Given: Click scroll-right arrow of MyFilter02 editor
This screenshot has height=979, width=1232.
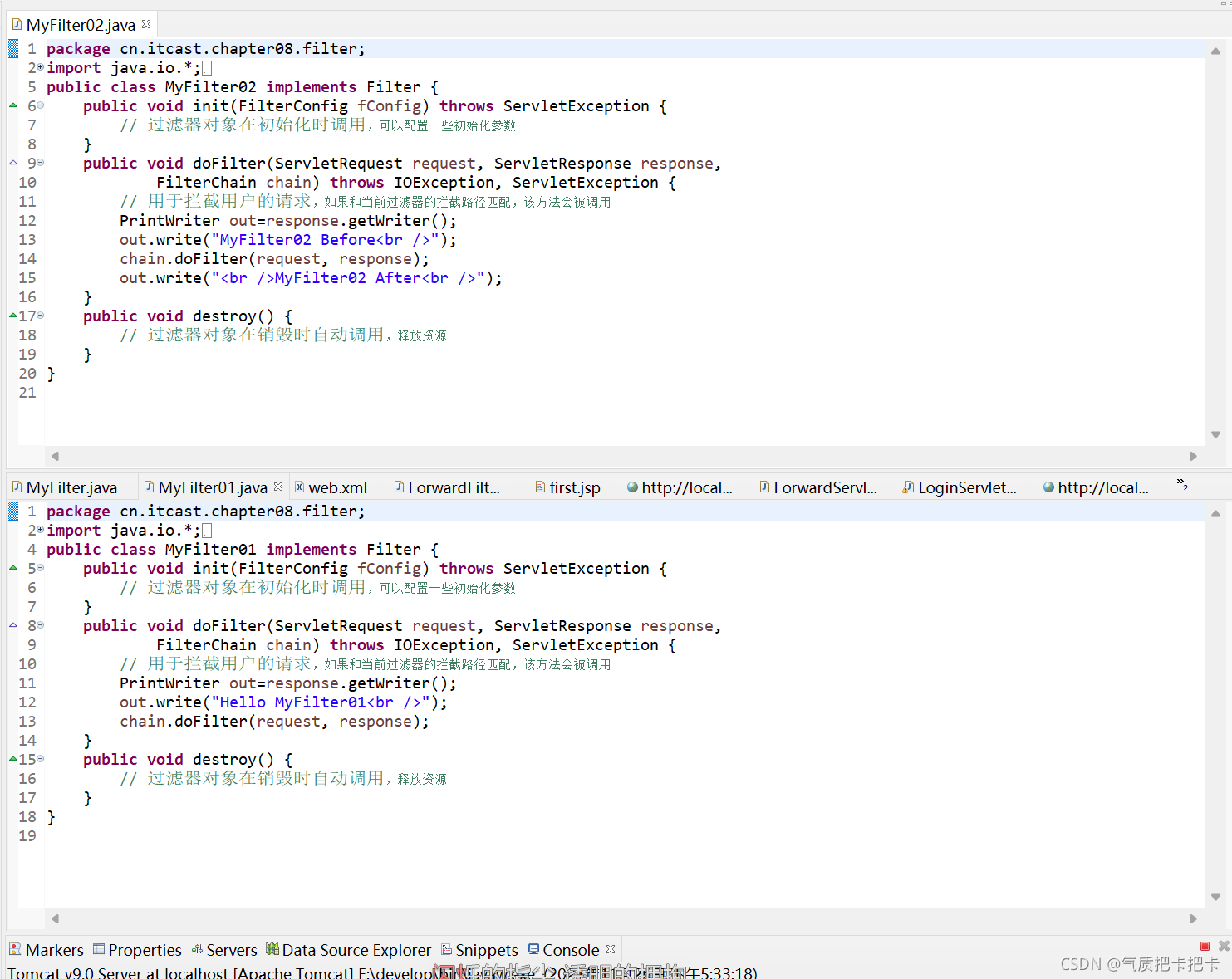Looking at the screenshot, I should (x=1194, y=456).
